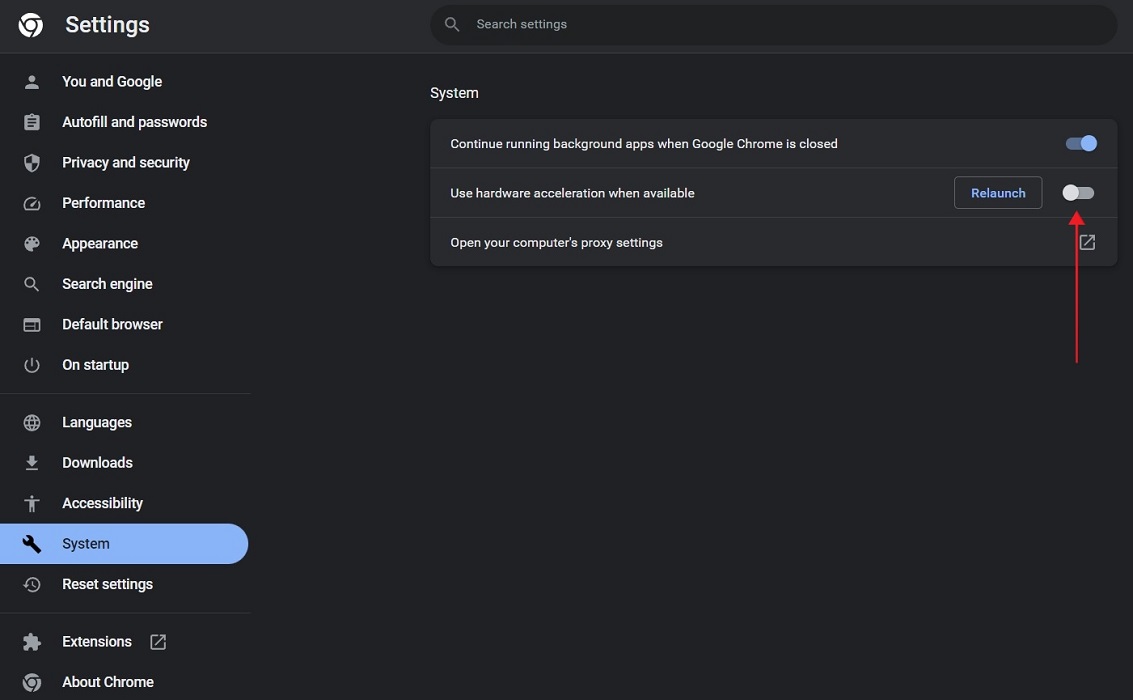The width and height of the screenshot is (1133, 700).
Task: Click the proxy settings external link icon
Action: click(x=1086, y=241)
